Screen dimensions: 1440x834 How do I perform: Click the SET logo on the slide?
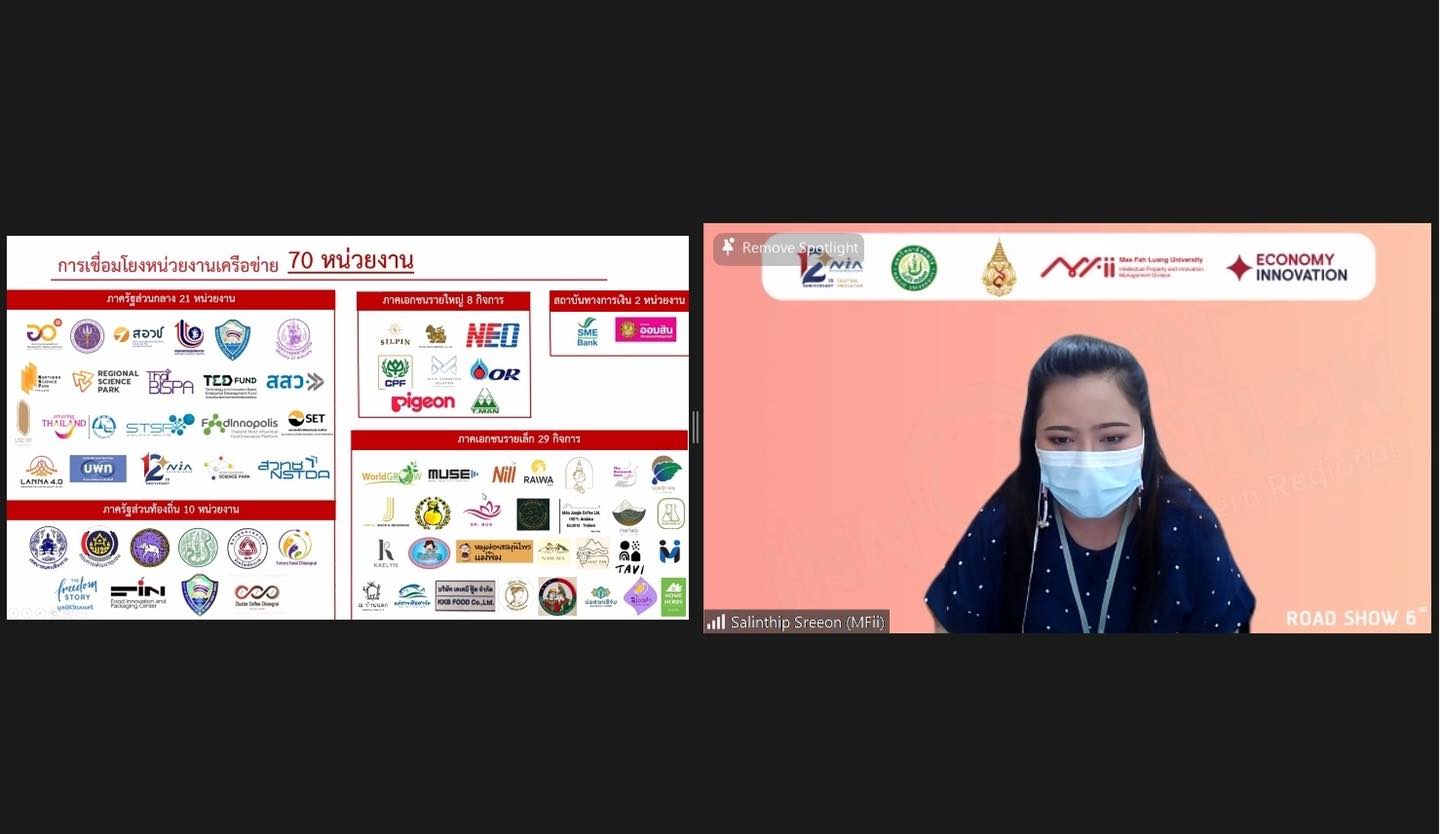click(x=307, y=421)
